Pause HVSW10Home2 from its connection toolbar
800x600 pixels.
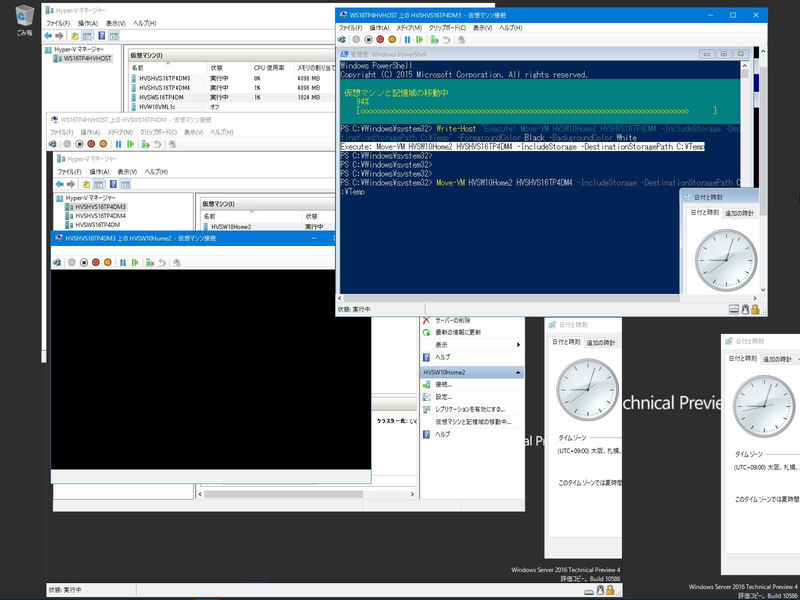point(123,262)
